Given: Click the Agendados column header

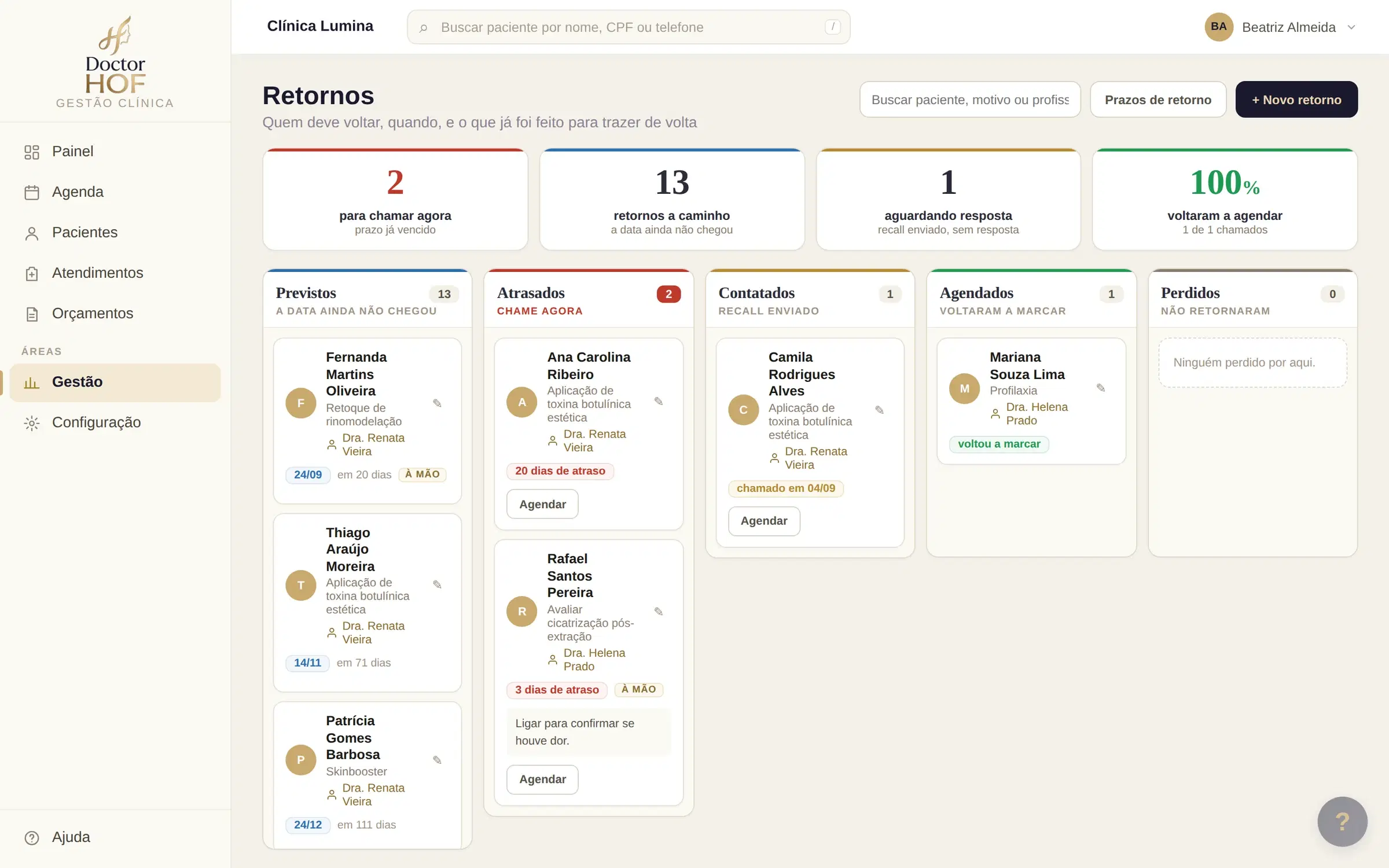Looking at the screenshot, I should coord(1031,300).
